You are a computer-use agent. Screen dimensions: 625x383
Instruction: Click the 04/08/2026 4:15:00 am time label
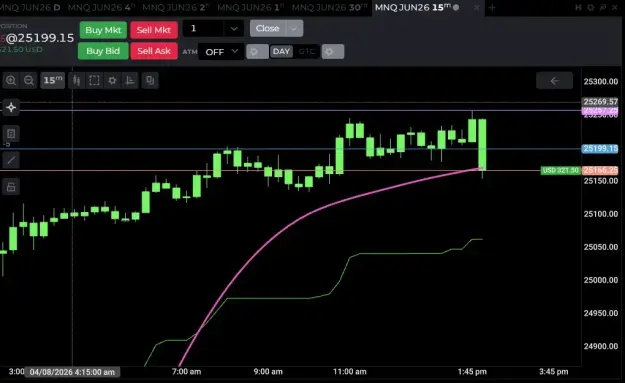click(72, 372)
